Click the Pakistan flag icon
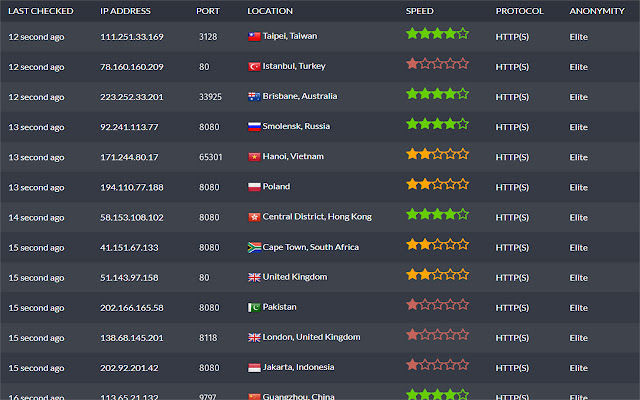The width and height of the screenshot is (640, 400). click(x=254, y=307)
